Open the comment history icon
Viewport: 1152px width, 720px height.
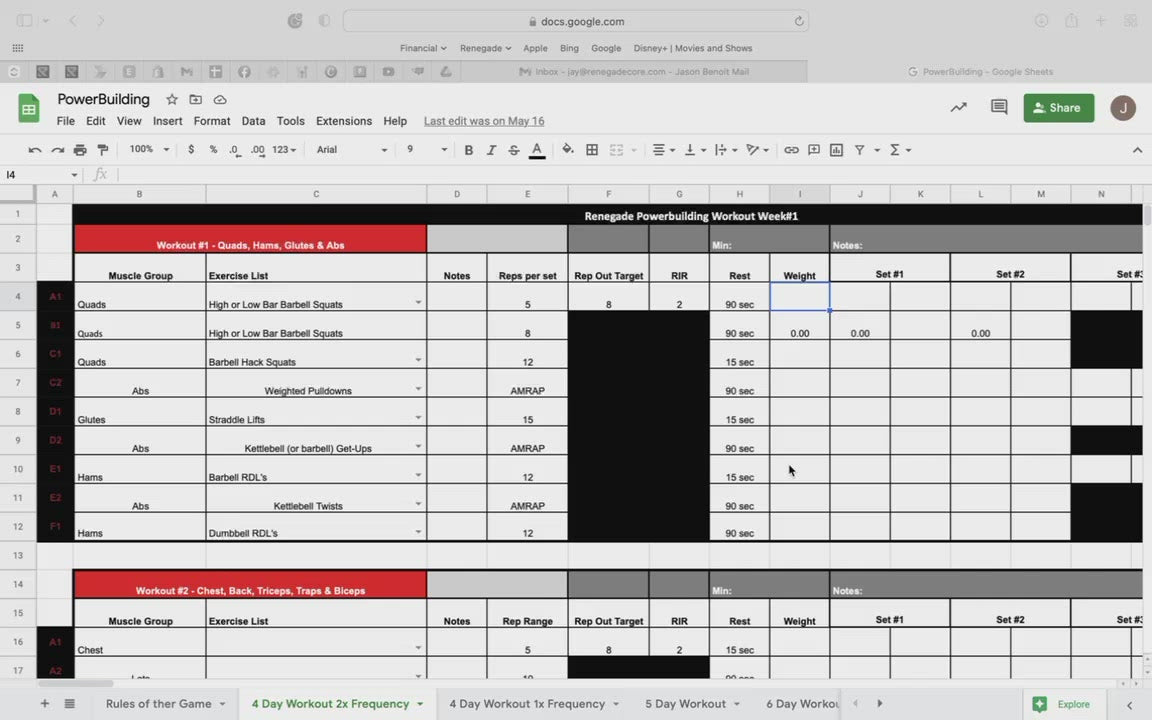coord(998,107)
